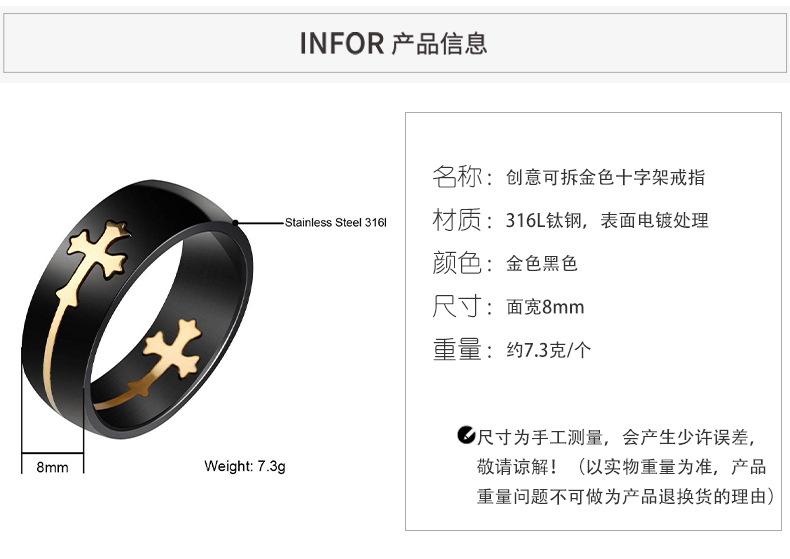Click the 8mm width measurement label

(52, 467)
